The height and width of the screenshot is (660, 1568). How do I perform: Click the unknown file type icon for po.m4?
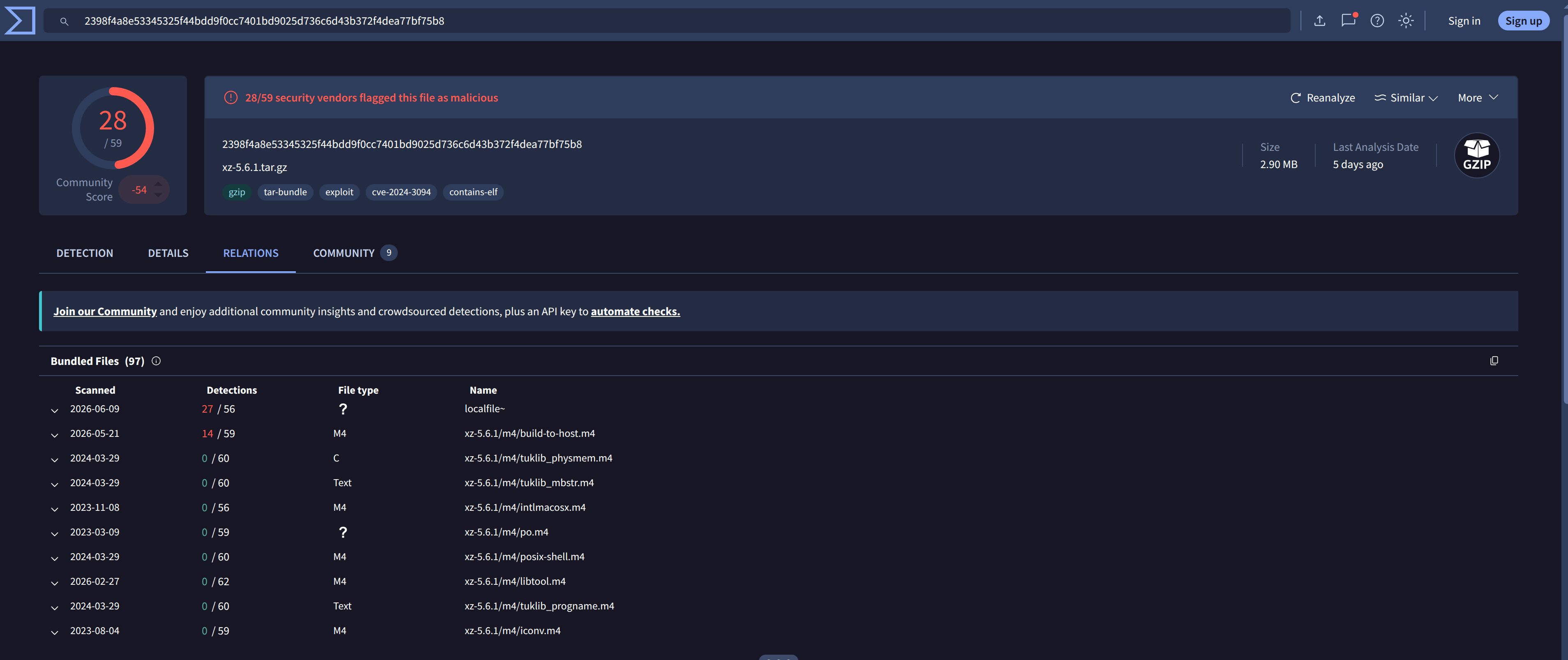click(x=343, y=532)
